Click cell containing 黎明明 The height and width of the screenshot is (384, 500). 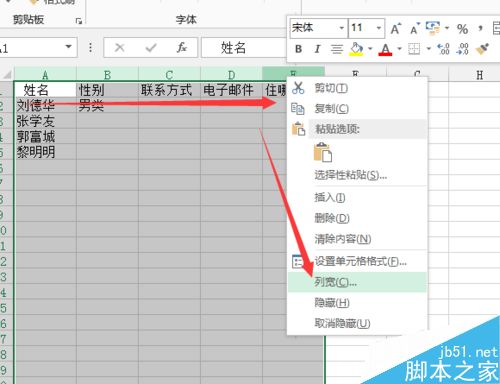[x=45, y=152]
